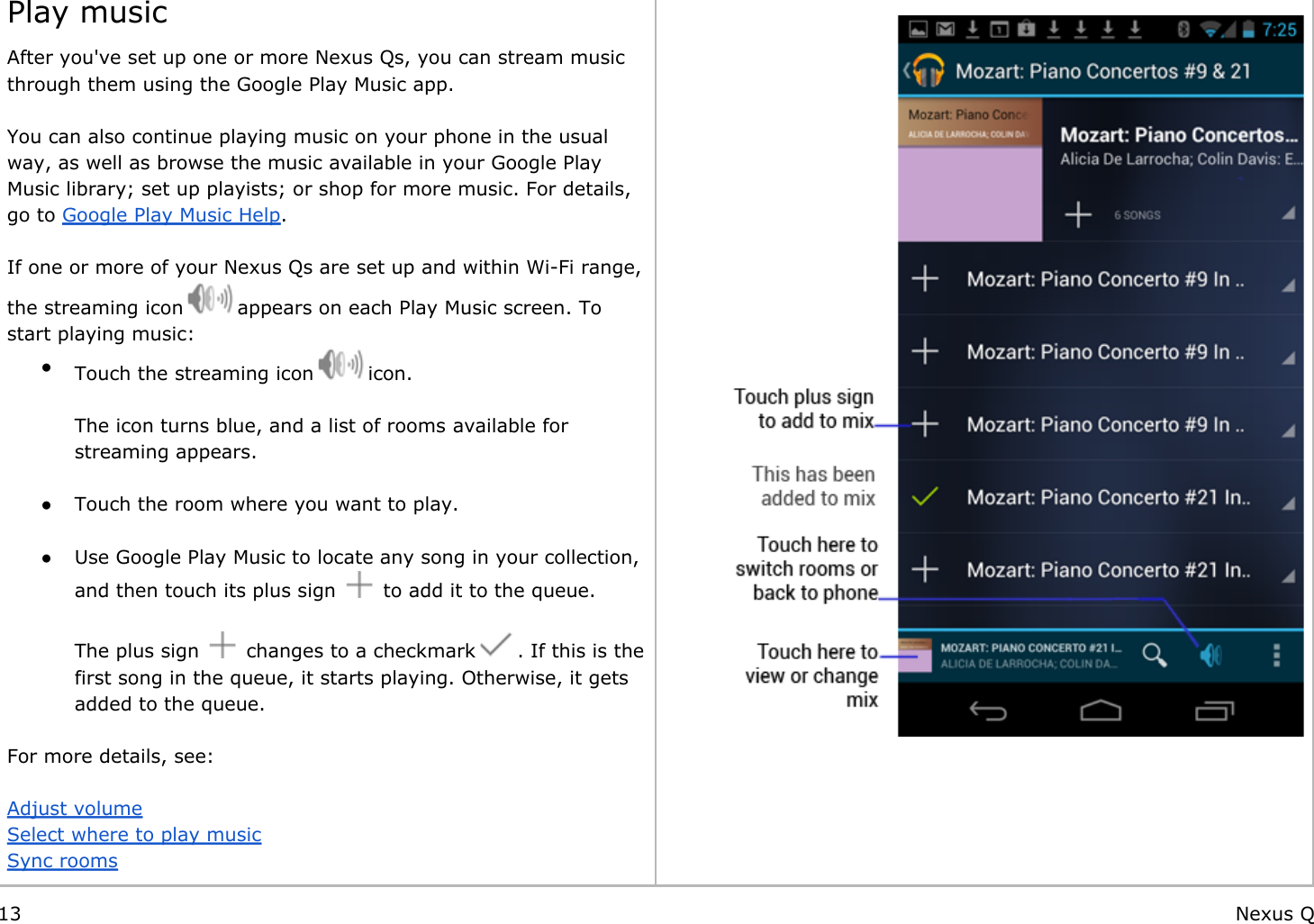Follow the Adjust volume link

(75, 809)
